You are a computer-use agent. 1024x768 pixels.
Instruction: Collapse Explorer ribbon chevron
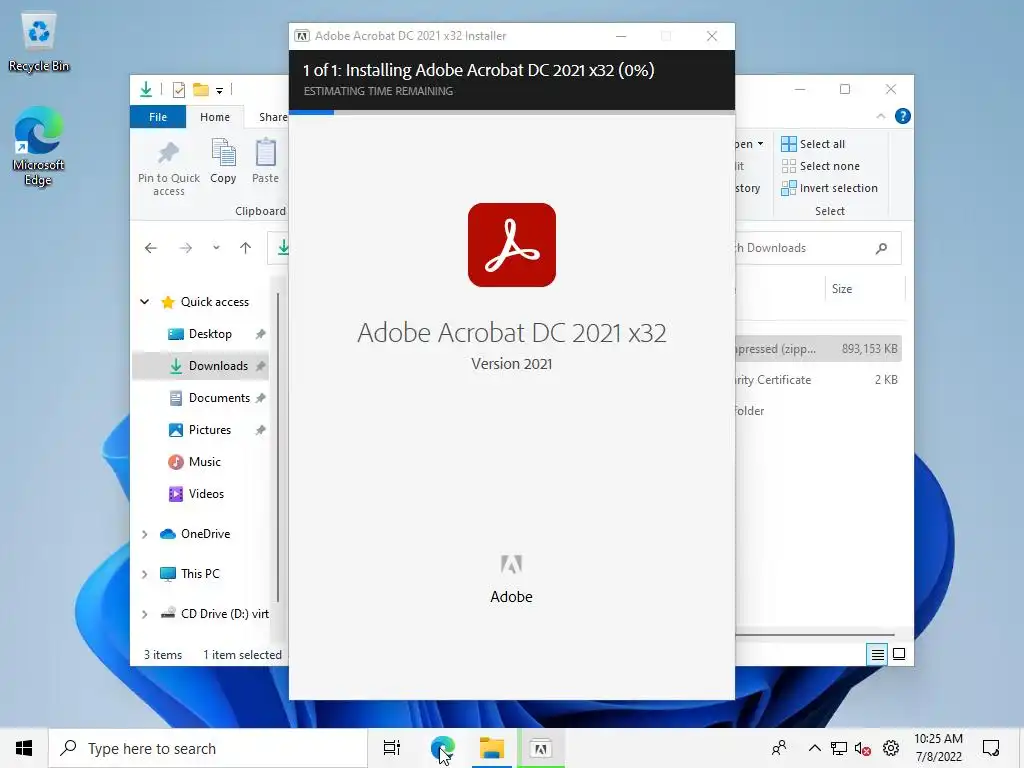(880, 116)
